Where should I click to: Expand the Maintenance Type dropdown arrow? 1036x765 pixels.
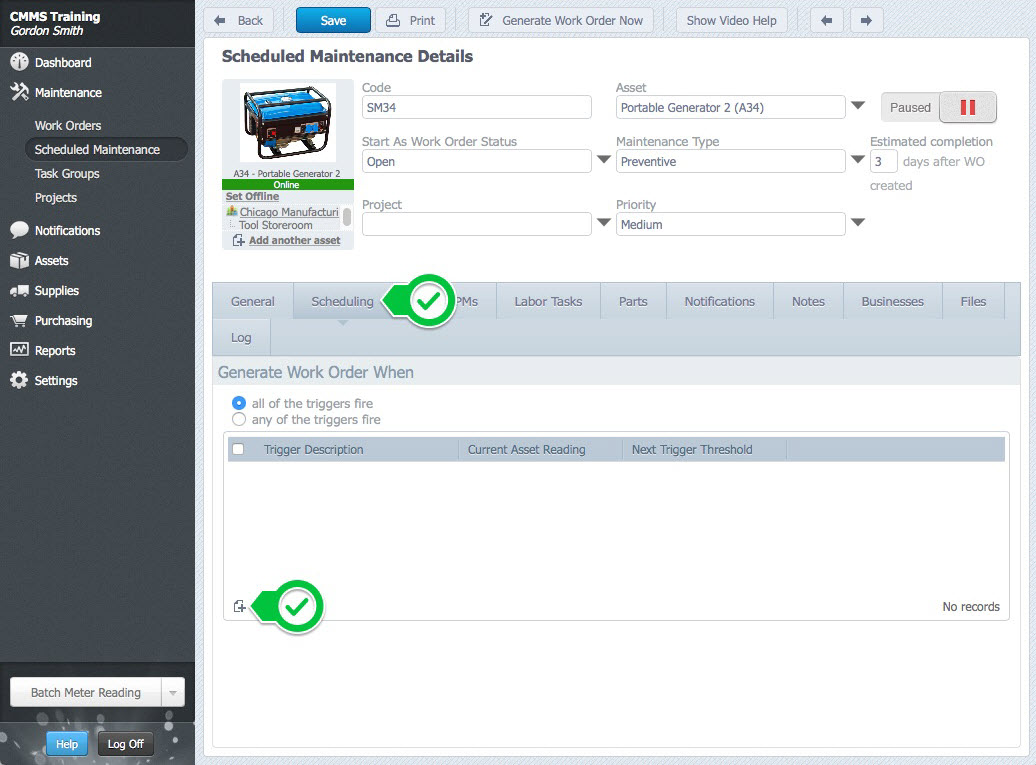[858, 159]
